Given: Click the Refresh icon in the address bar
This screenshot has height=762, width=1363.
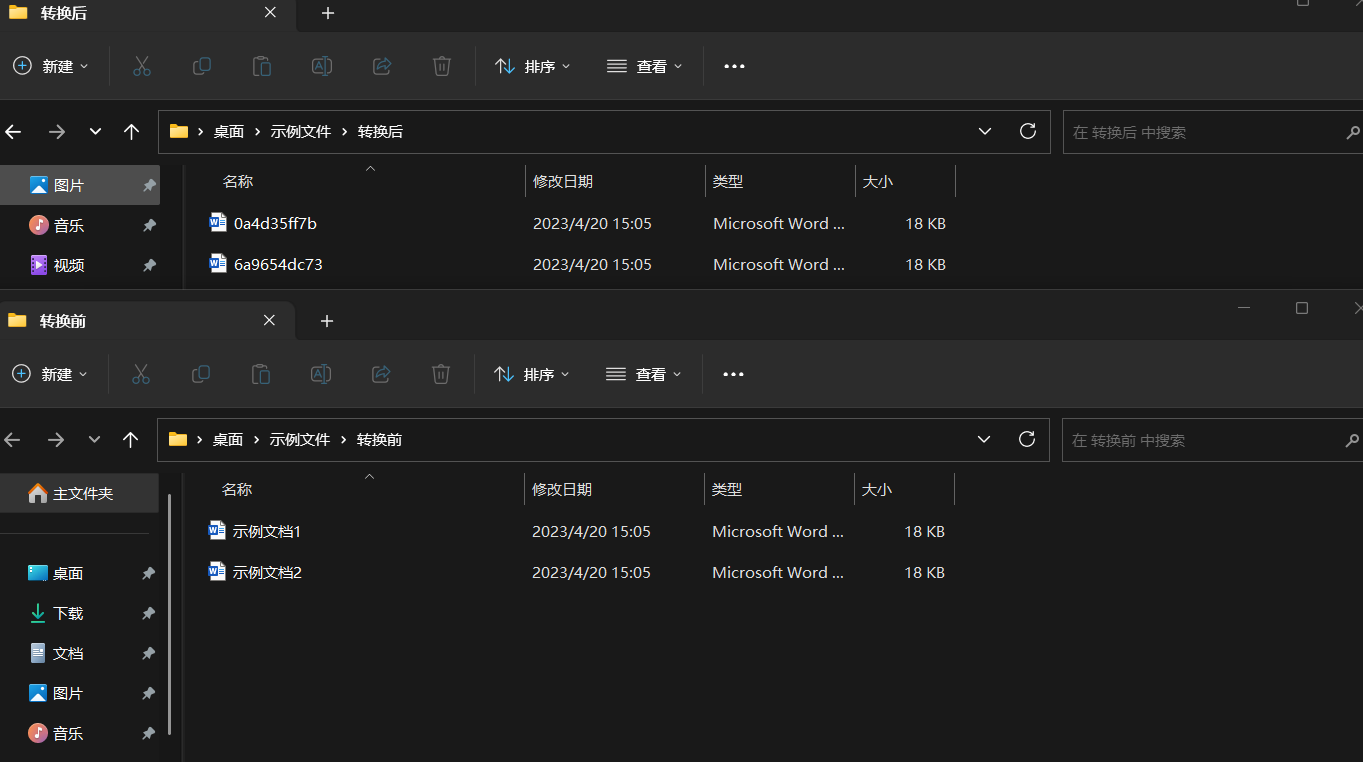Looking at the screenshot, I should pyautogui.click(x=1027, y=131).
